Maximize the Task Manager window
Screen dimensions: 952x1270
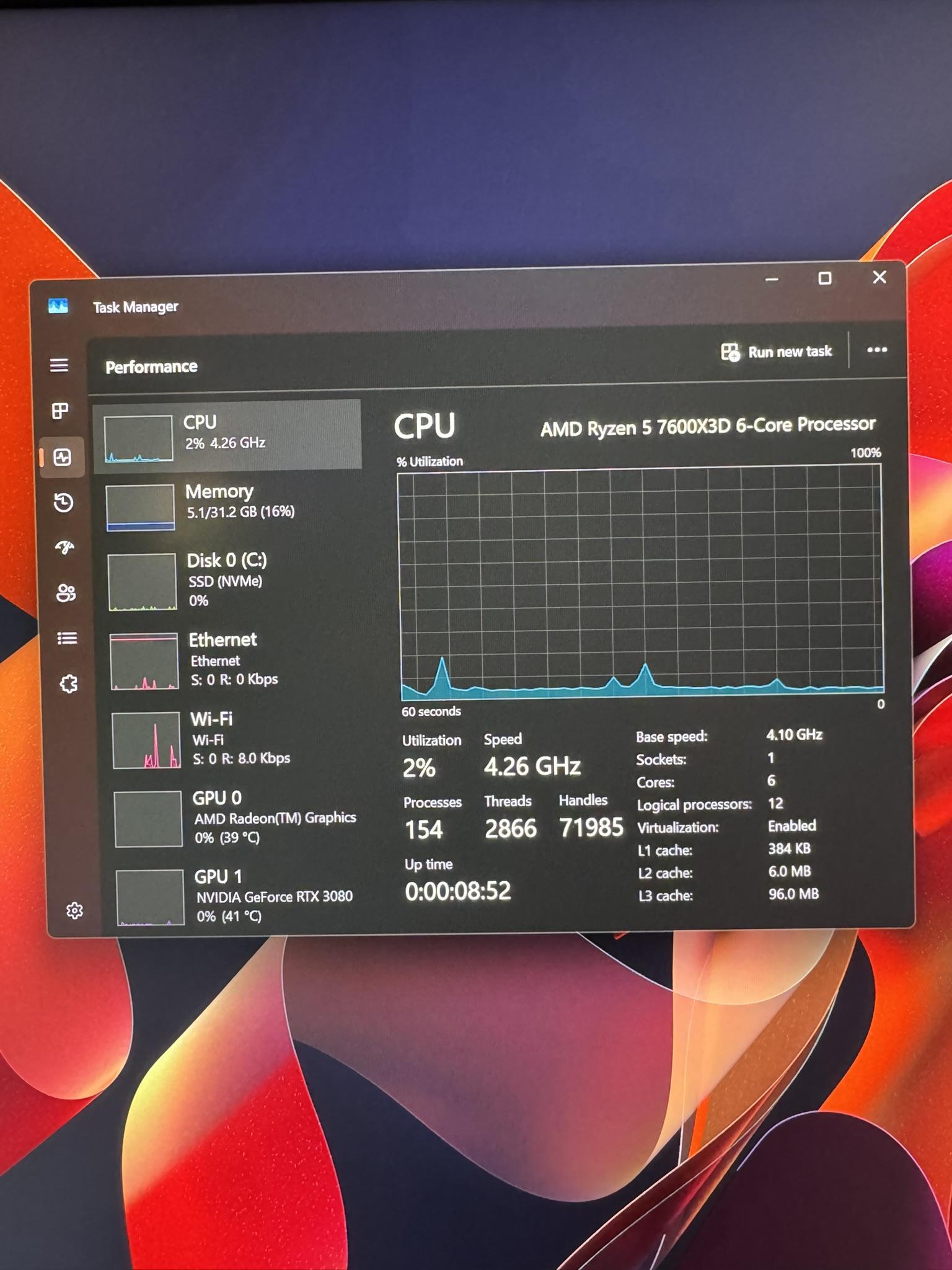824,278
